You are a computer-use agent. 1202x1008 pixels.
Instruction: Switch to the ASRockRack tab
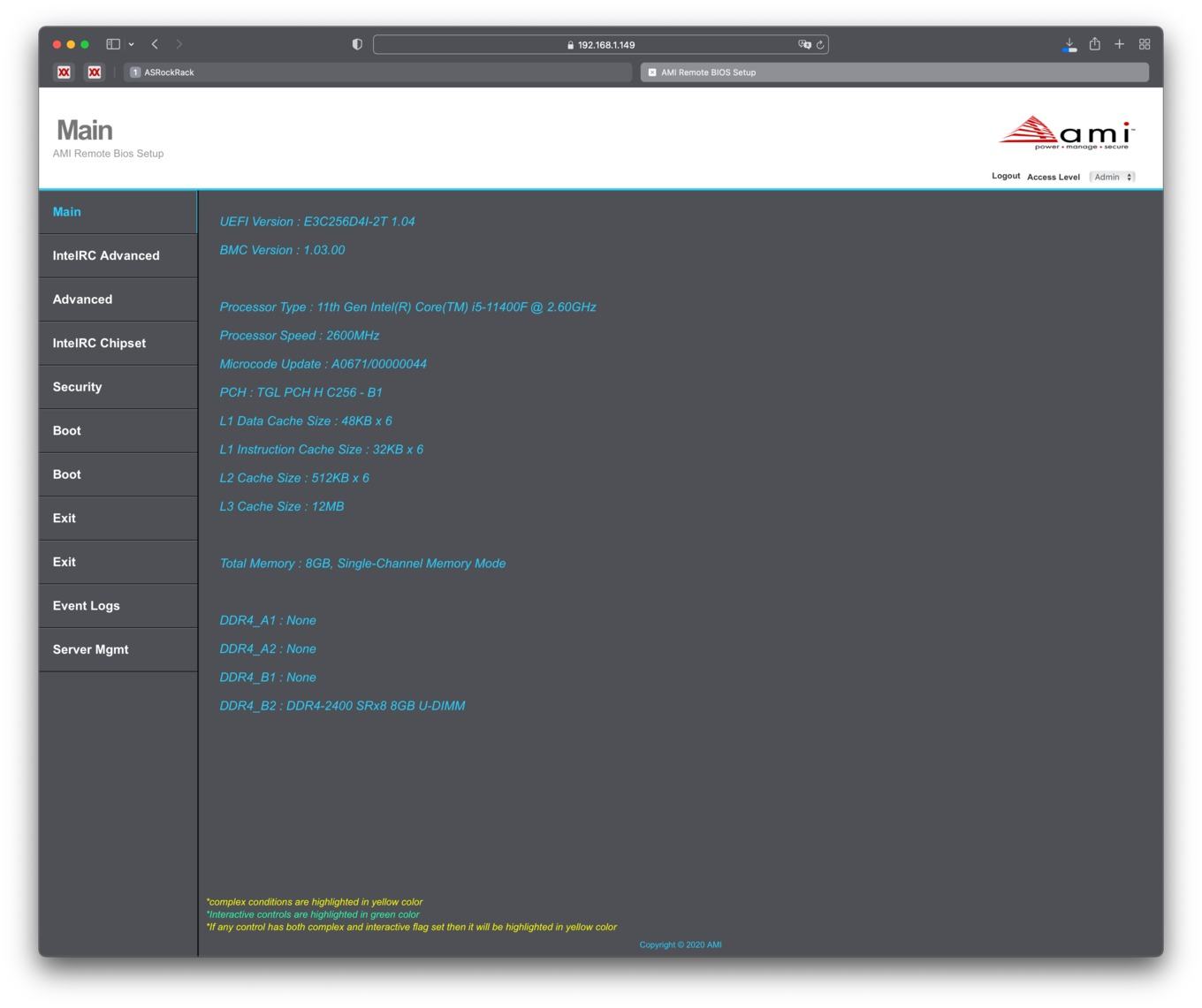point(378,72)
